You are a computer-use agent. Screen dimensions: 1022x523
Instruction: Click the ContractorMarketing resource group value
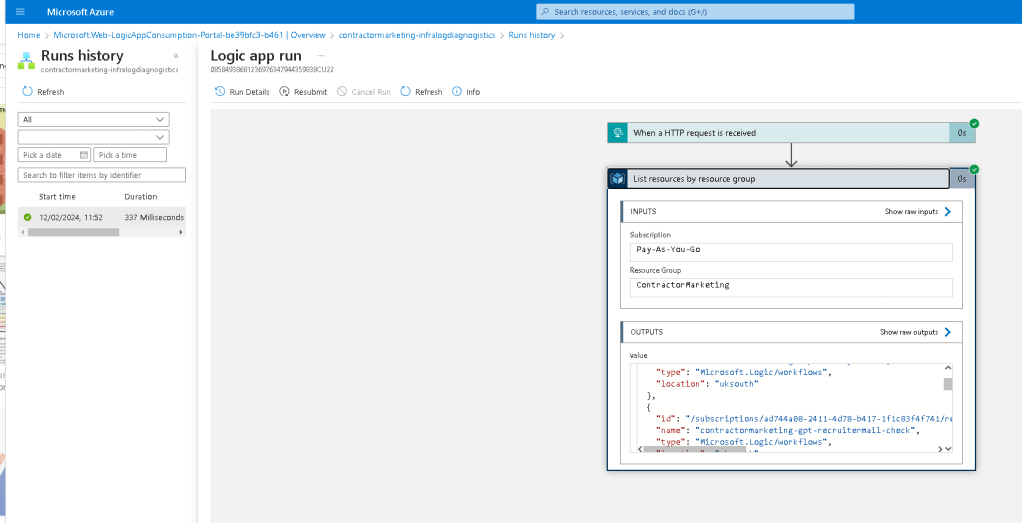[791, 287]
